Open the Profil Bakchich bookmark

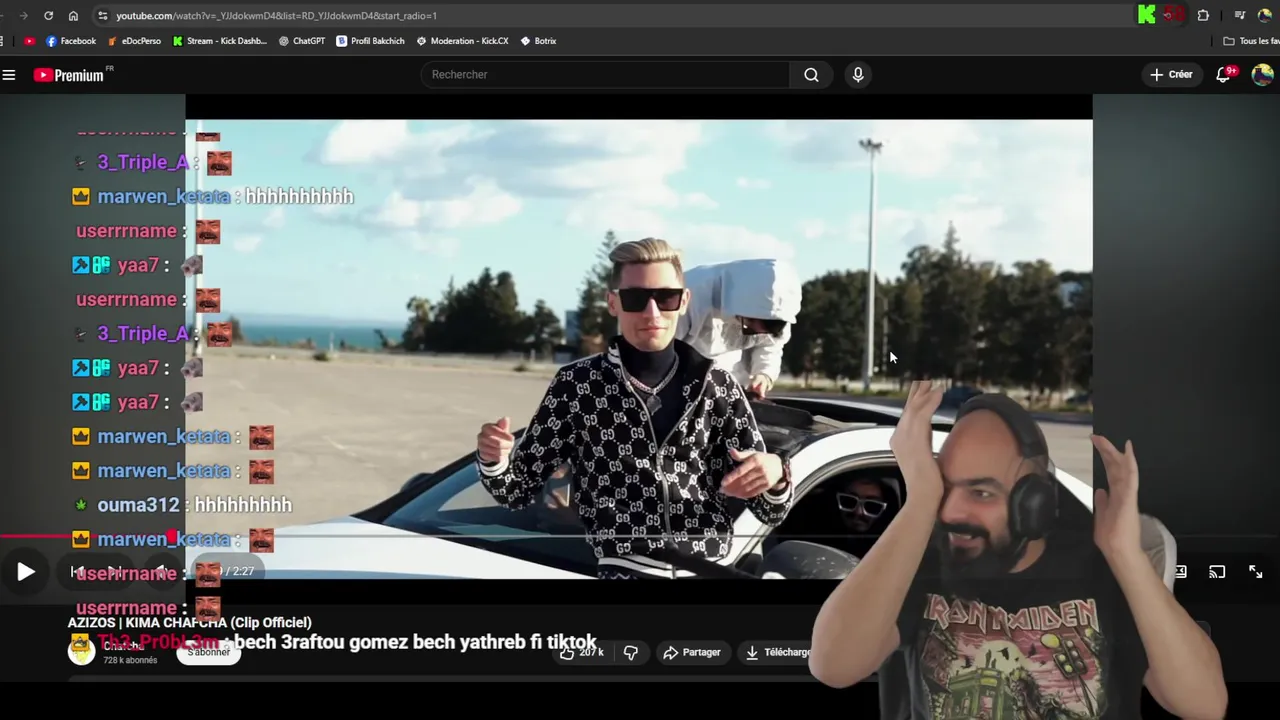pyautogui.click(x=370, y=41)
